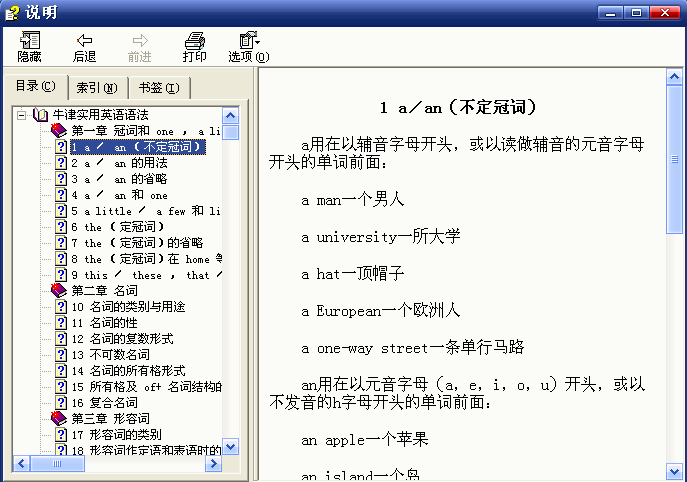Click the 隐藏 (Hide) toolbar icon

pos(29,46)
